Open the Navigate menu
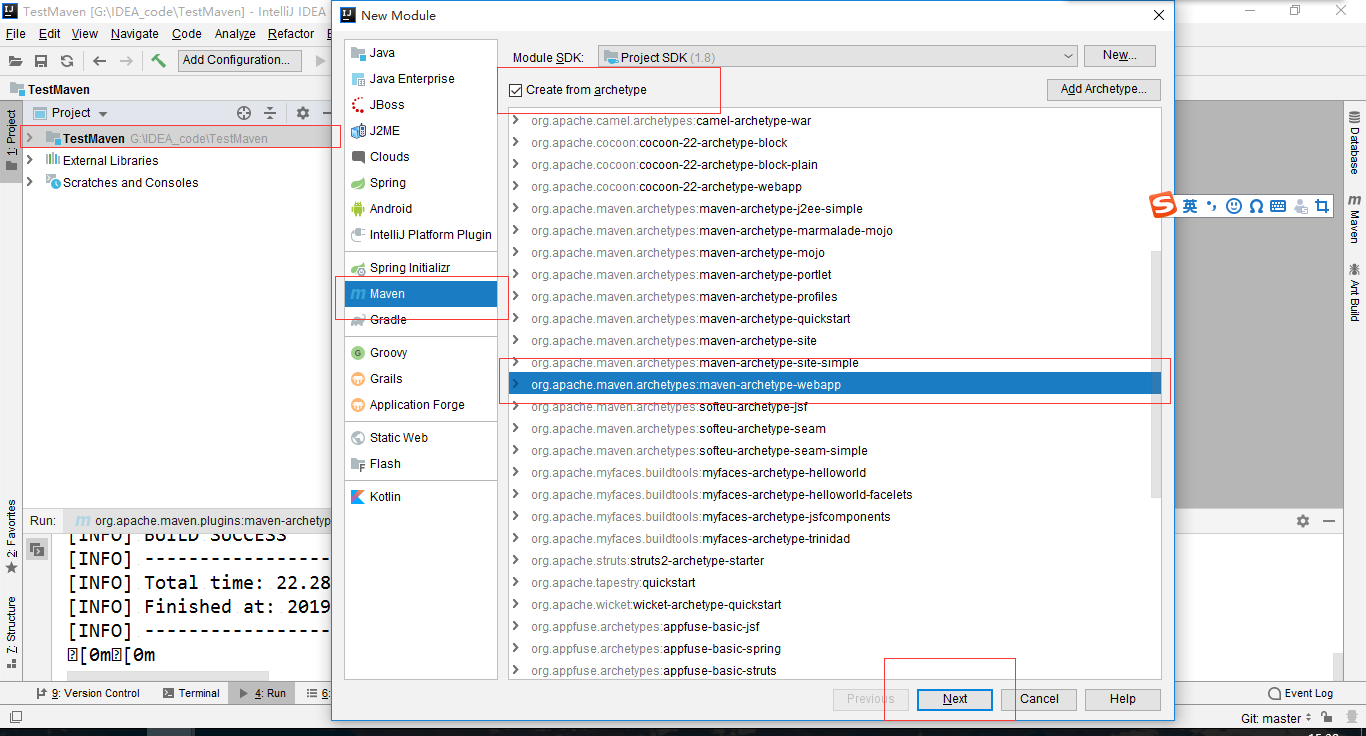The image size is (1366, 736). (135, 34)
